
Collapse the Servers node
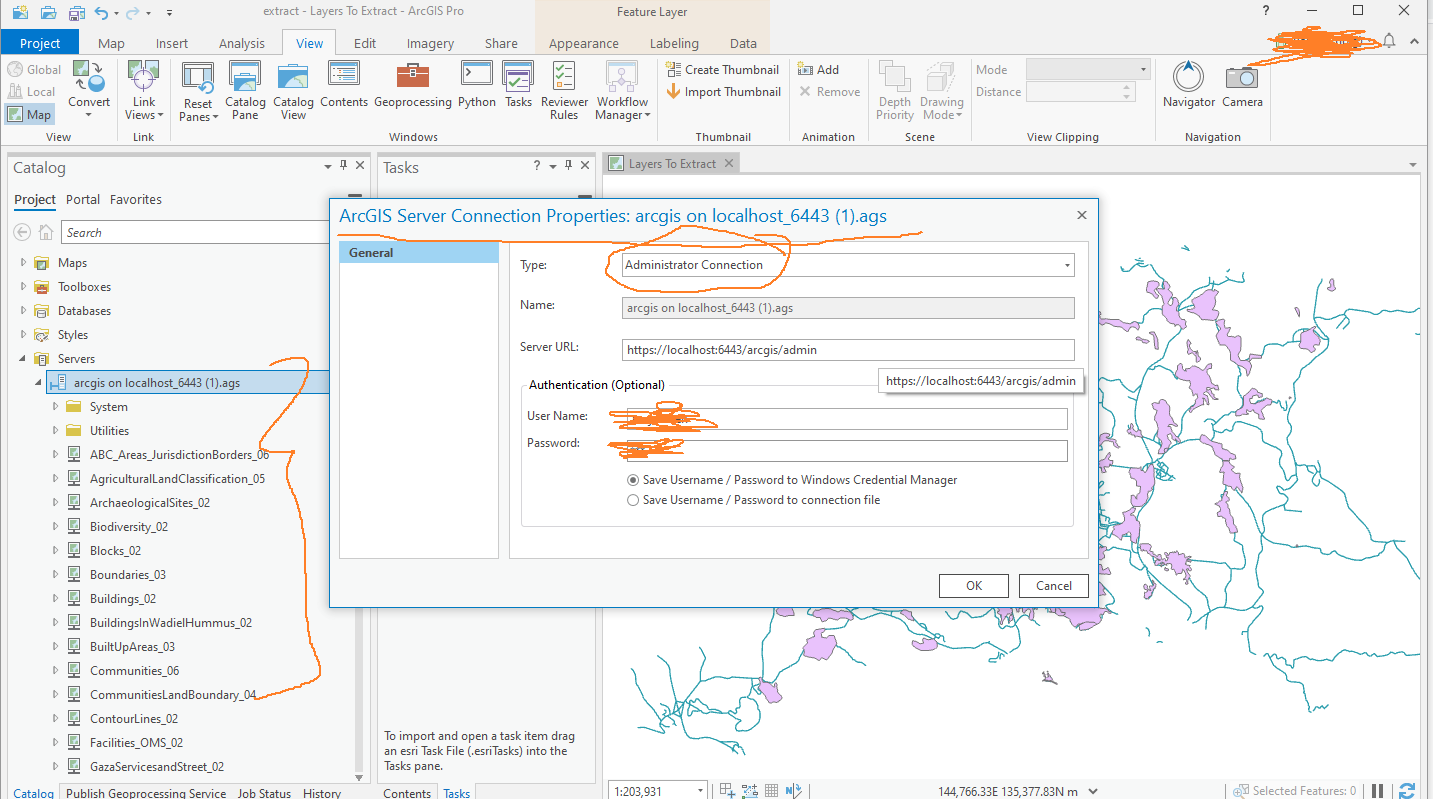tap(24, 359)
